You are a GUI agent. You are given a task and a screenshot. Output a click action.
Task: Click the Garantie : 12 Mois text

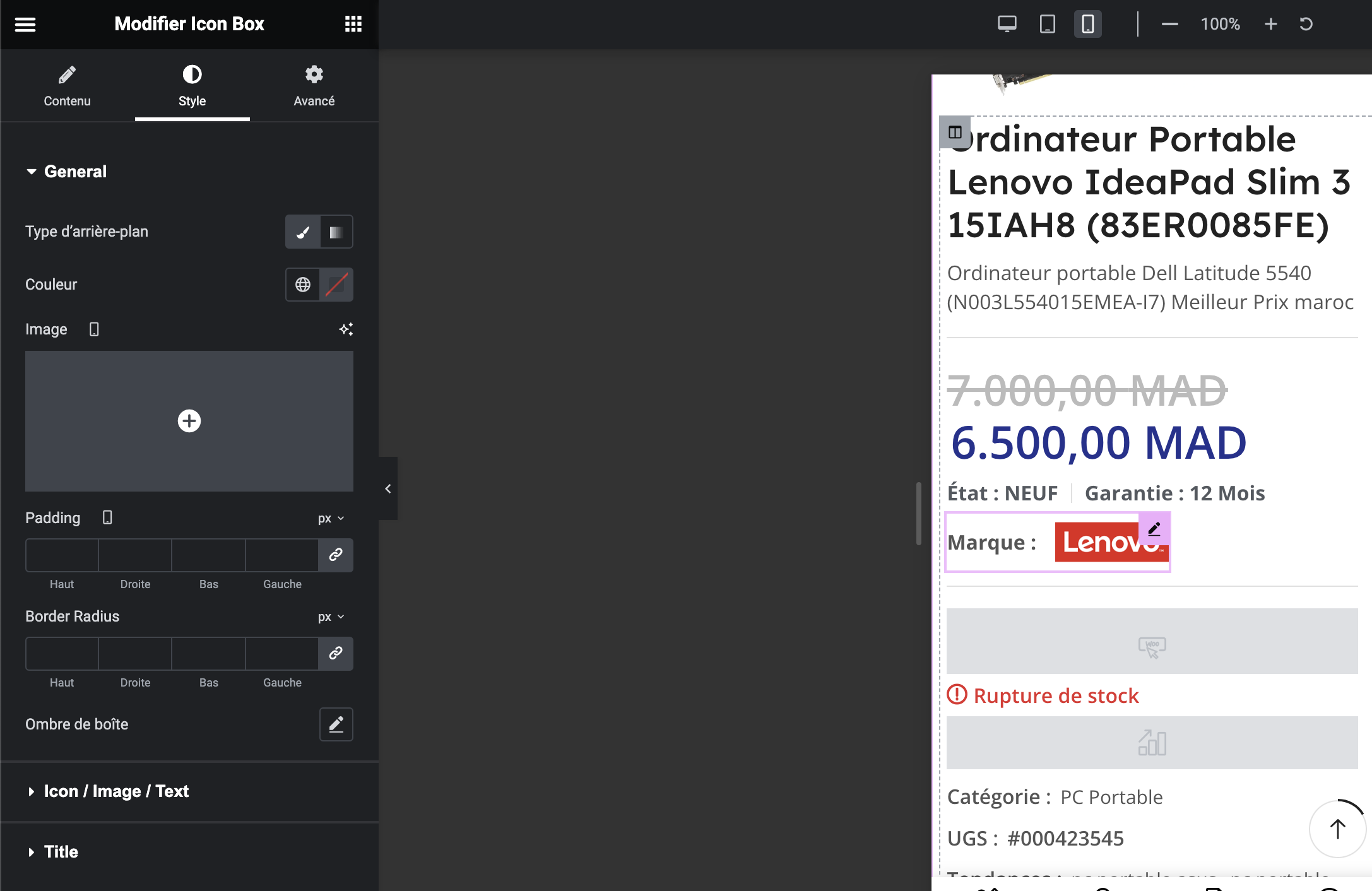(x=1174, y=493)
